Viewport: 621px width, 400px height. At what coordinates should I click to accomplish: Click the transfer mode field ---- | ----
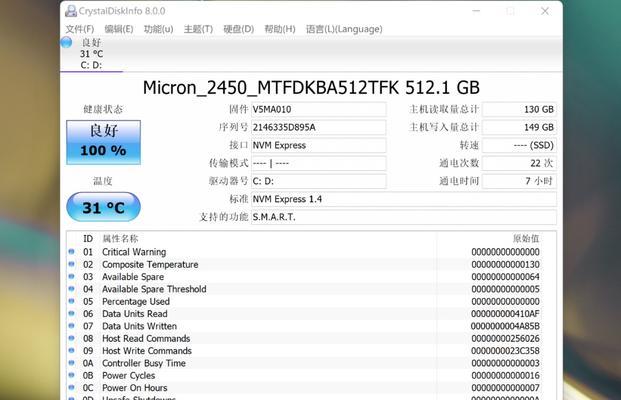[x=318, y=163]
